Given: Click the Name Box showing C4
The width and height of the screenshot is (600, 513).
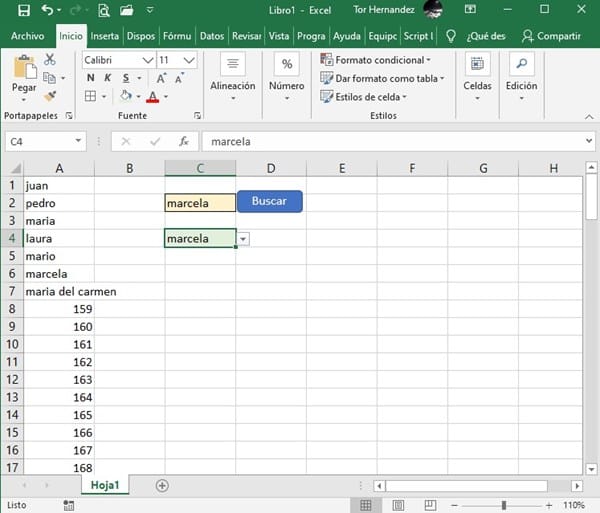Looking at the screenshot, I should point(40,142).
